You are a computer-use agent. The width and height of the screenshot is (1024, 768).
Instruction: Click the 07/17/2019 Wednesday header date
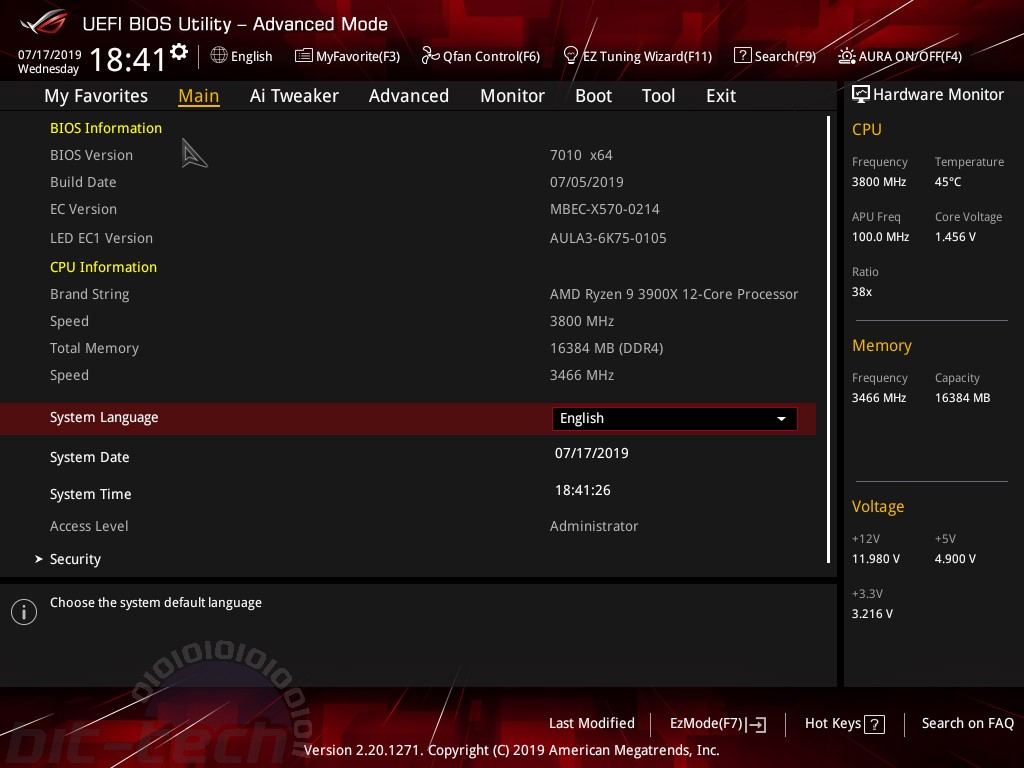coord(49,61)
